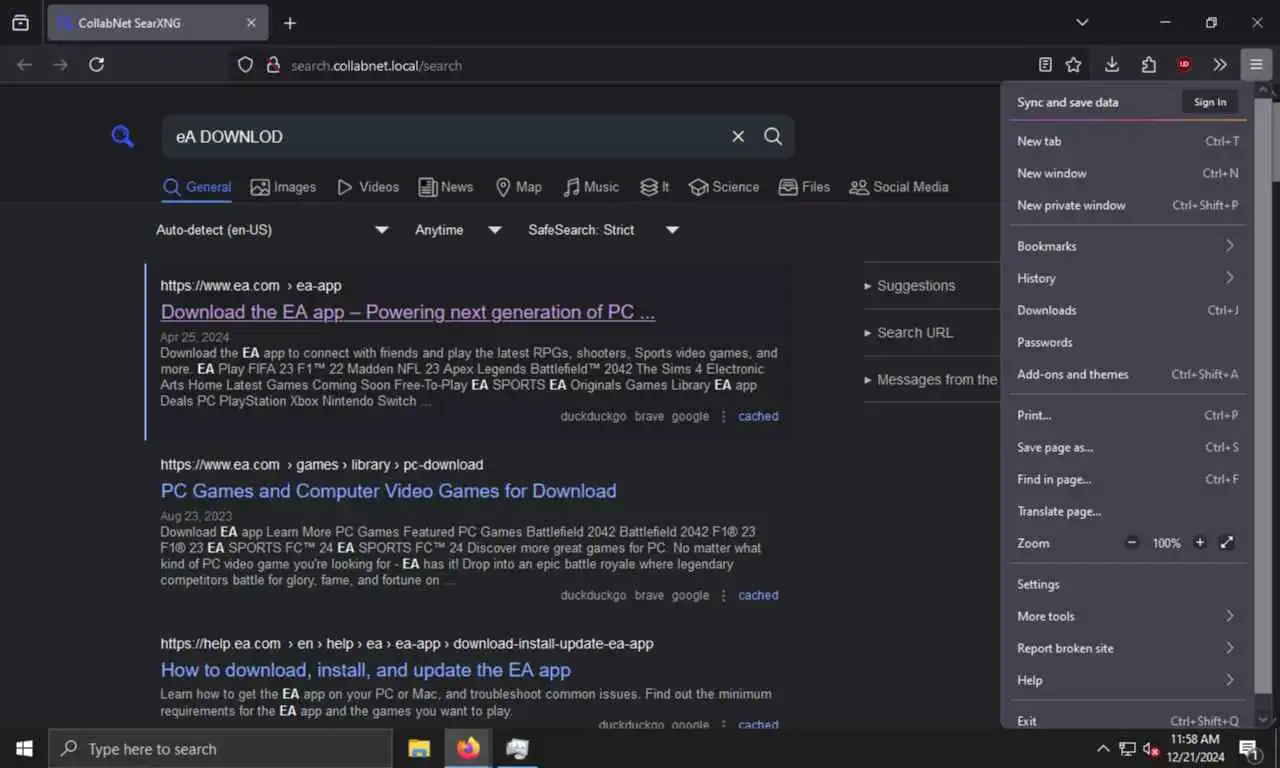
Task: Open File Explorer from the taskbar
Action: tap(419, 748)
